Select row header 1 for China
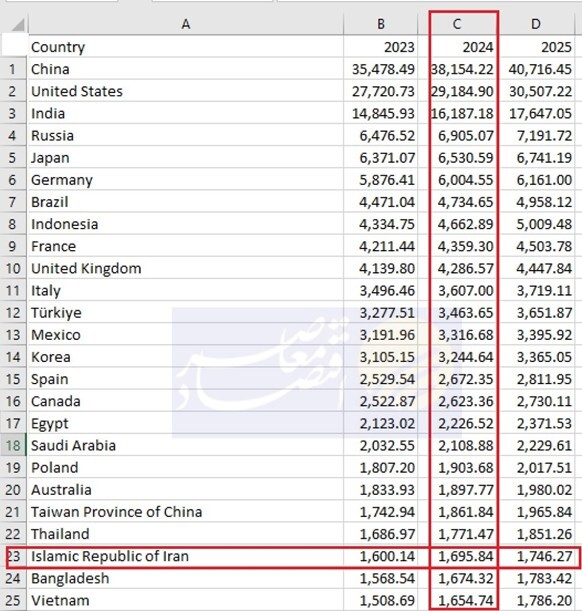This screenshot has height=611, width=582. pyautogui.click(x=13, y=69)
